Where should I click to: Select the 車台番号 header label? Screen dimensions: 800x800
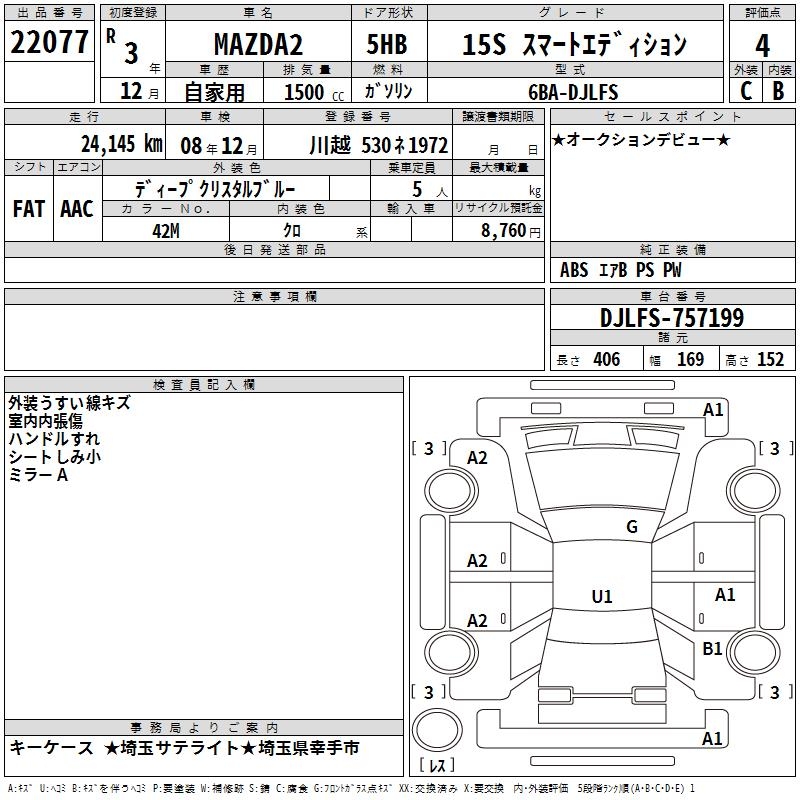click(x=673, y=296)
